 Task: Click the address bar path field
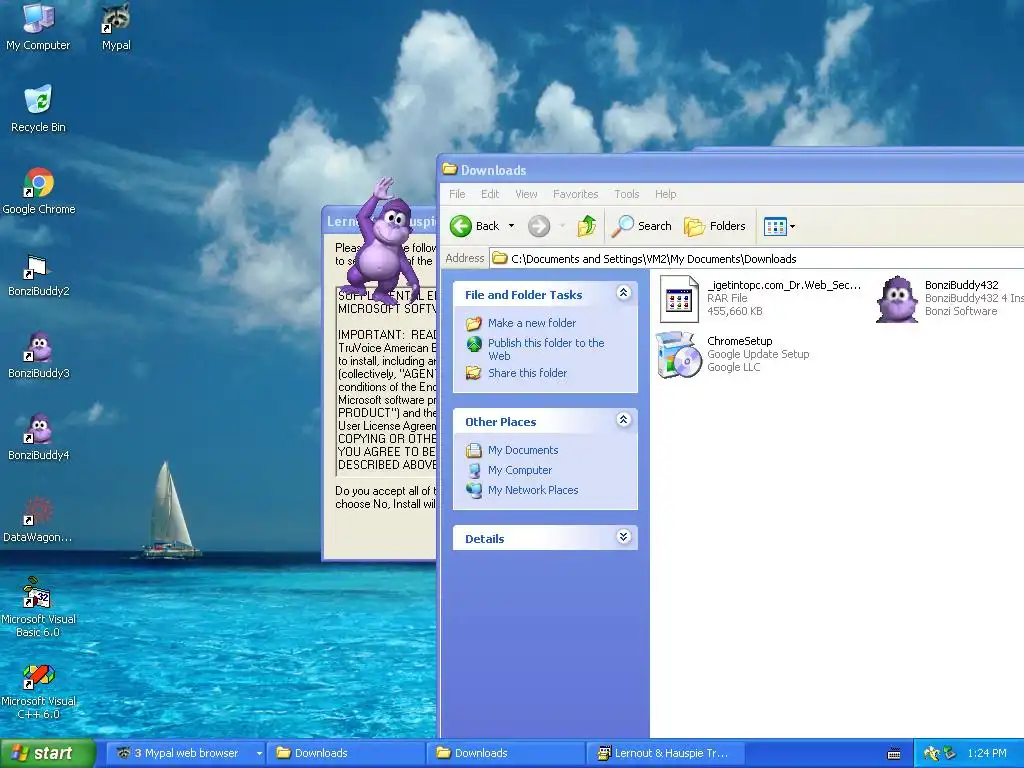coord(758,259)
